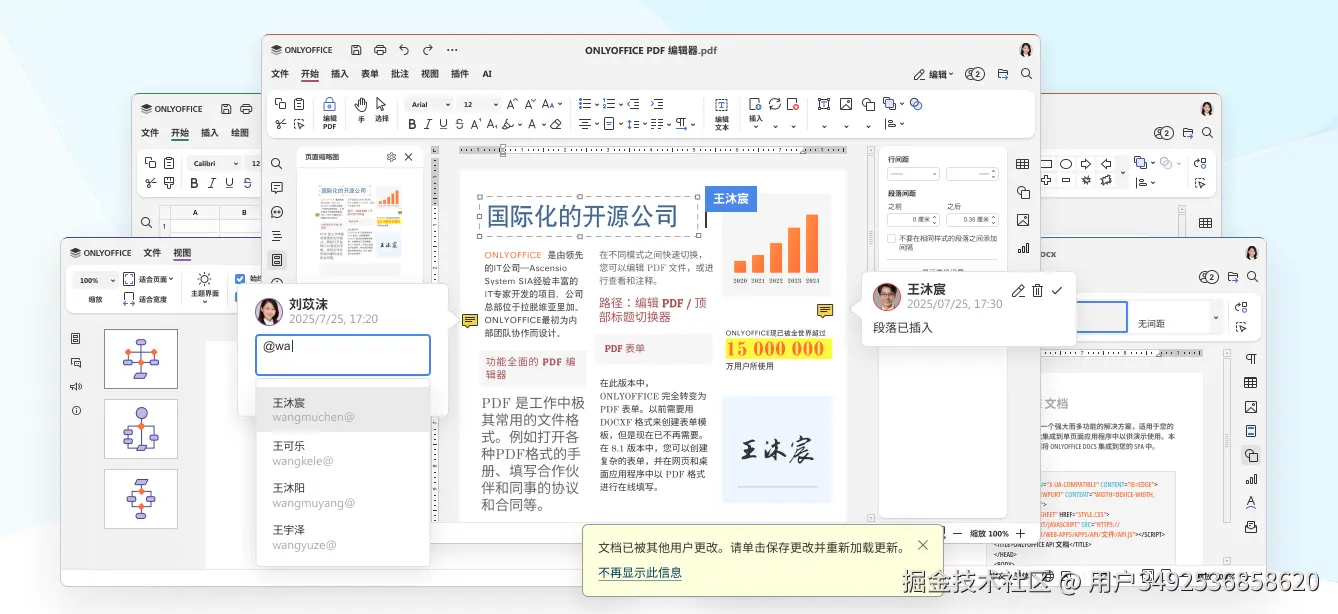This screenshot has width=1338, height=614.
Task: Click the Save icon in the PDF editor
Action: [x=356, y=50]
